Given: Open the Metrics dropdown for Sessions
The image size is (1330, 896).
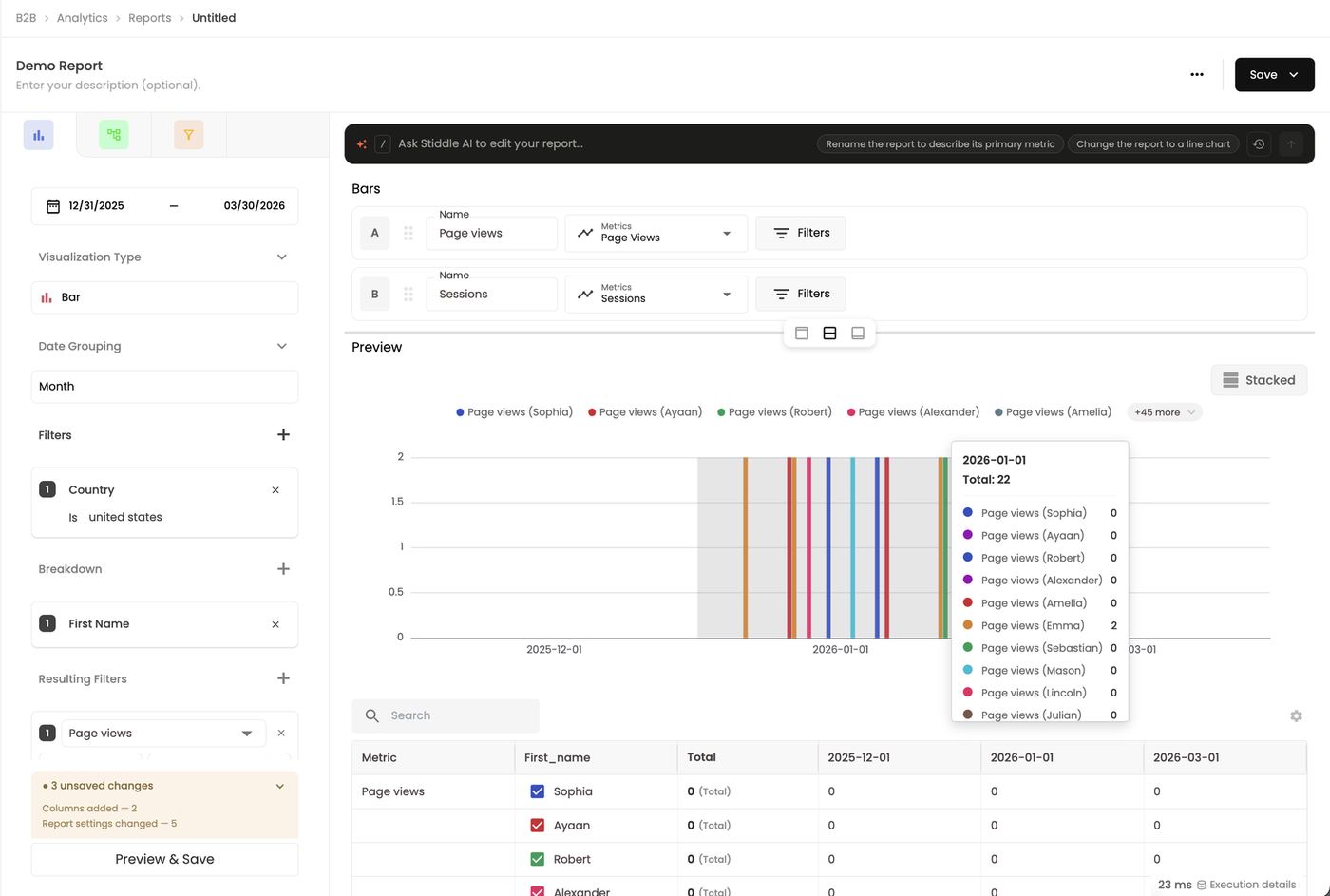Looking at the screenshot, I should [656, 295].
